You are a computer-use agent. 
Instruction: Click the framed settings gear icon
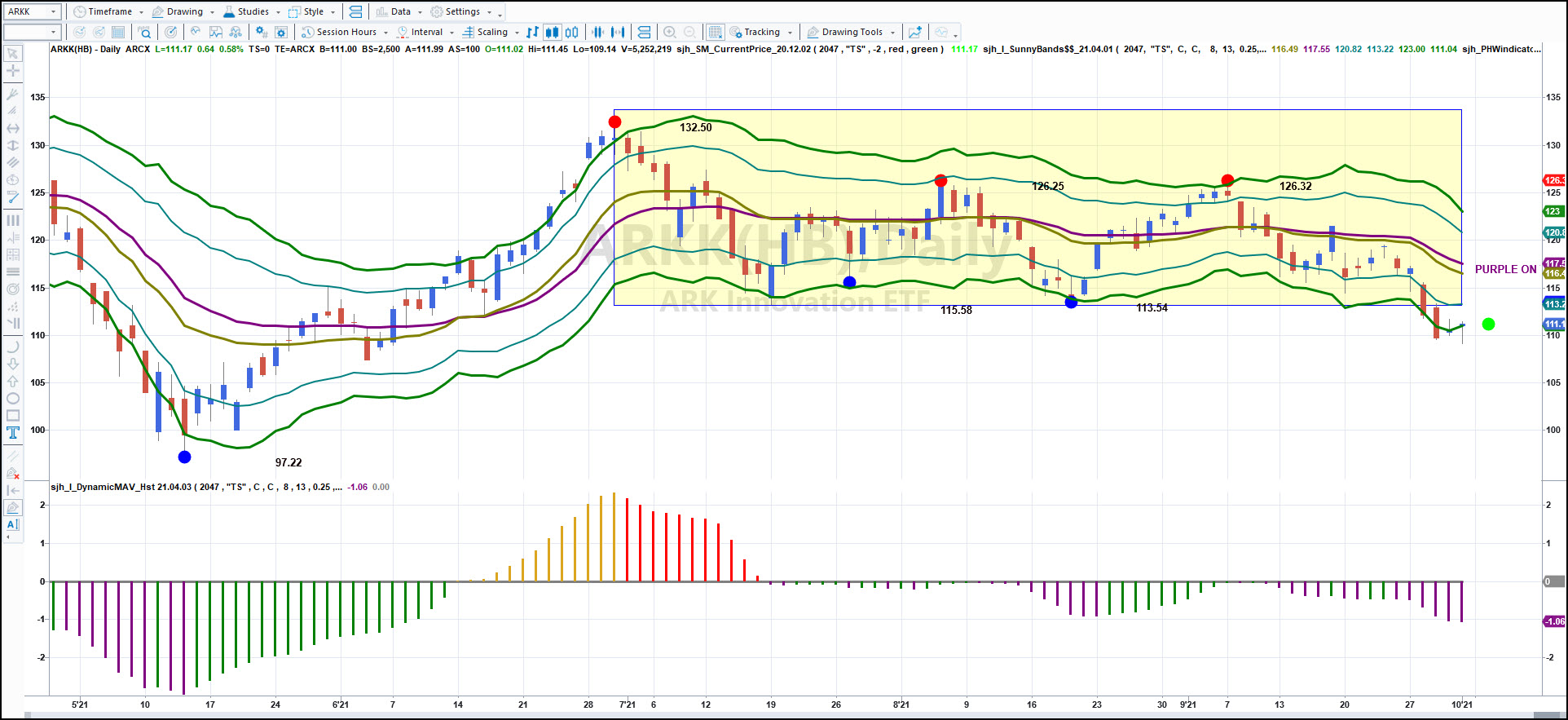(x=281, y=32)
